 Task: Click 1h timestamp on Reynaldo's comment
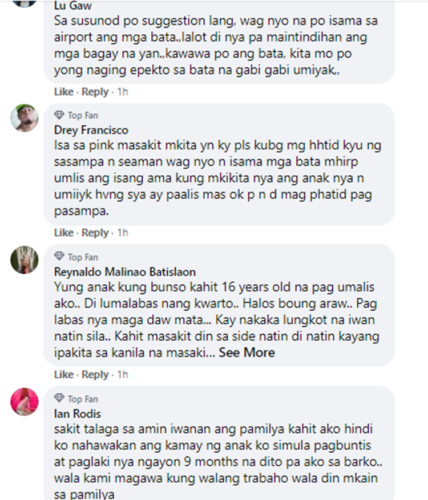122,375
